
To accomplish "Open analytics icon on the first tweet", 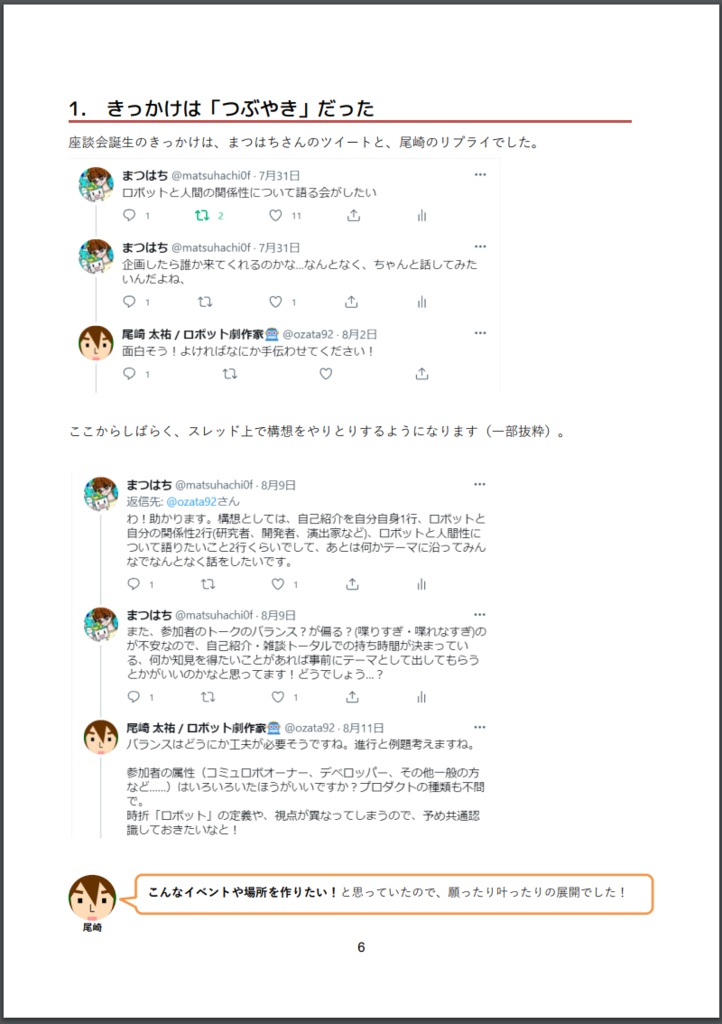I will click(x=421, y=214).
